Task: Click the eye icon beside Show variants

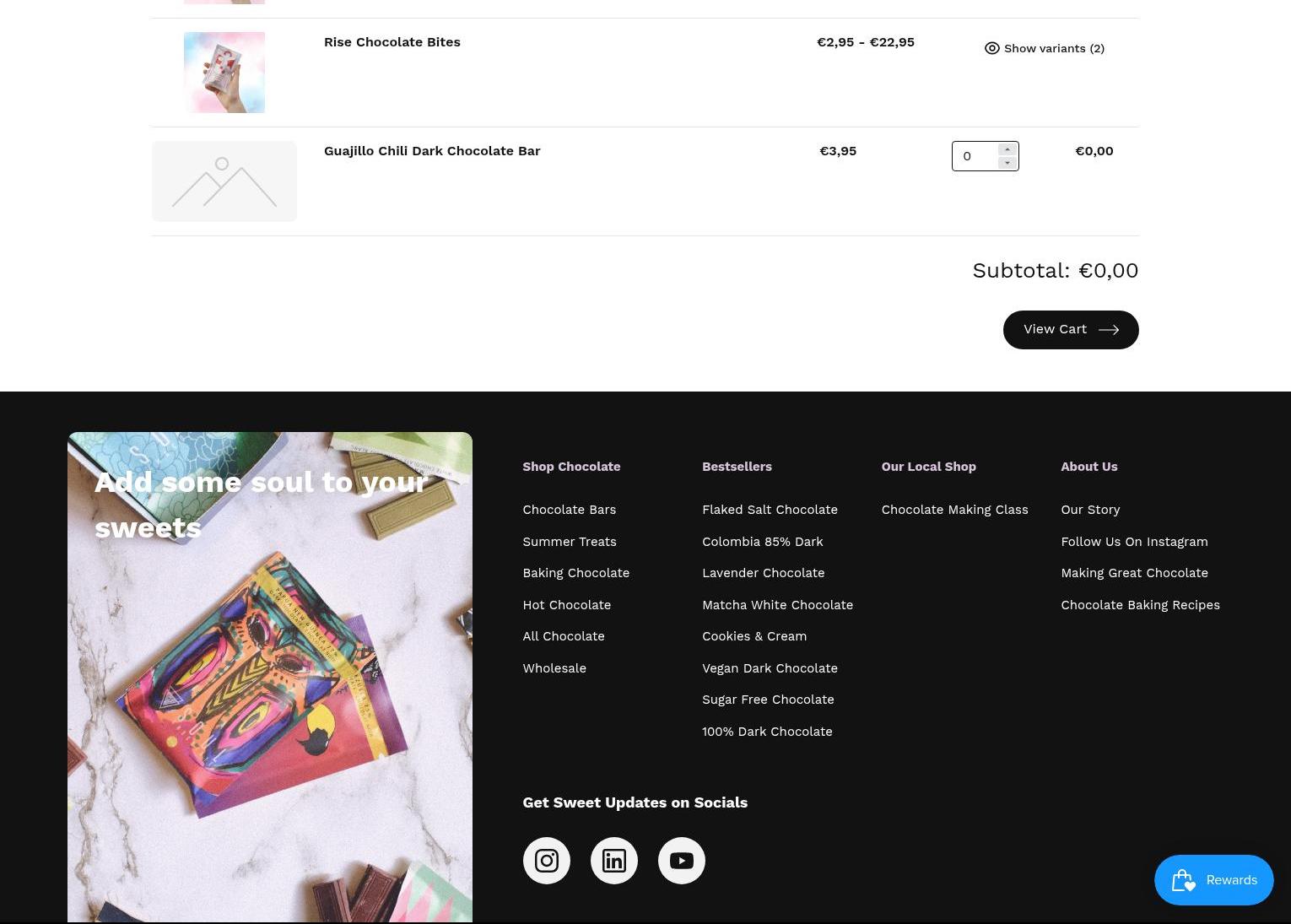Action: coord(992,48)
